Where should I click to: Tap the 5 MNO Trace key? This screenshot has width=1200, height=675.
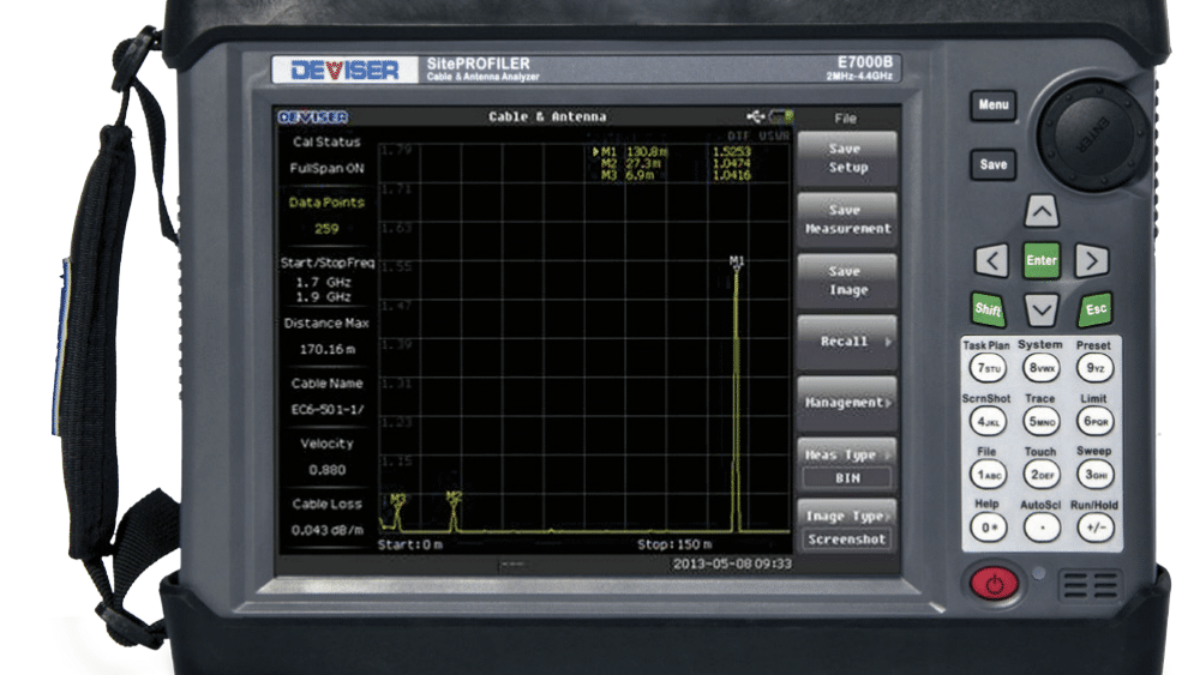point(1041,422)
